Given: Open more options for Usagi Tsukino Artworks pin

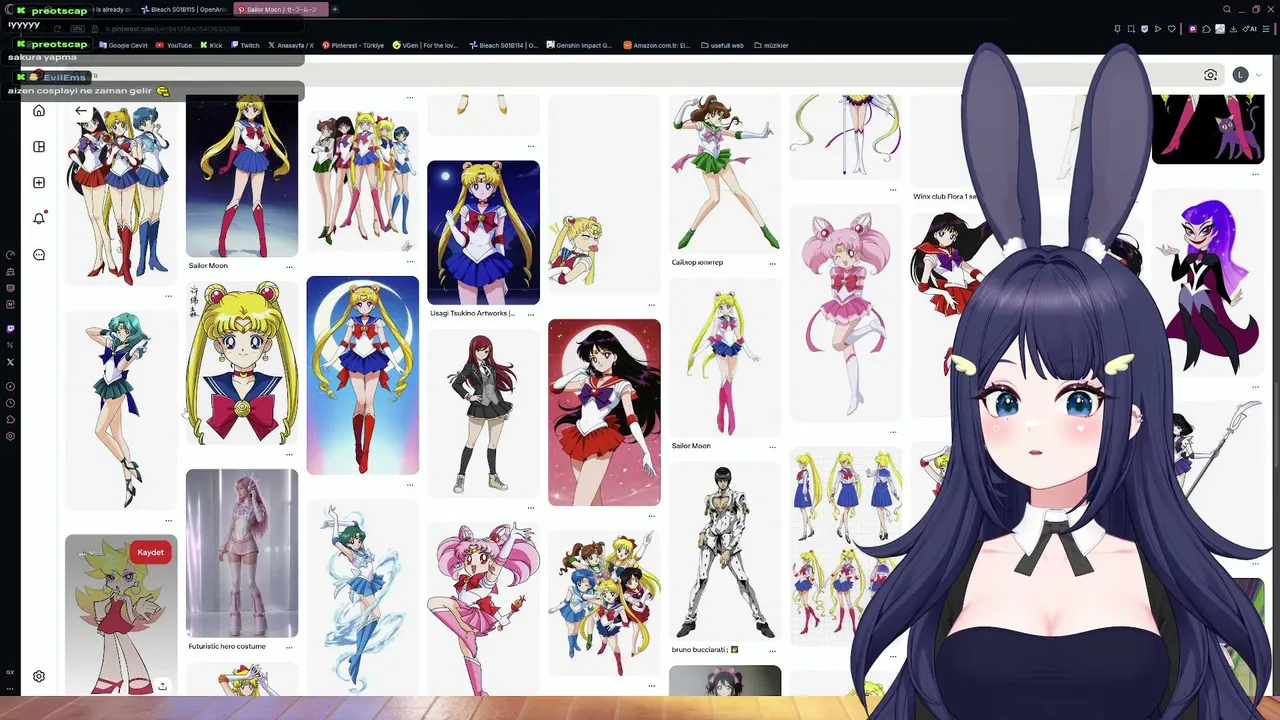Looking at the screenshot, I should click(531, 316).
